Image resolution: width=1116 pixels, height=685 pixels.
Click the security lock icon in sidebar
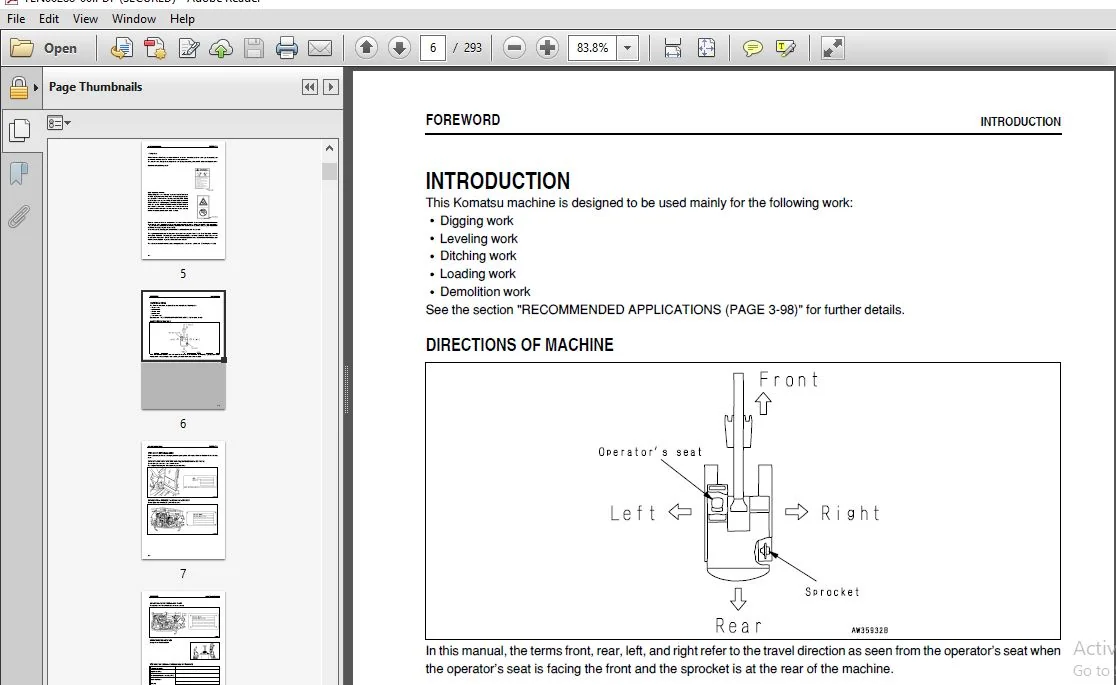point(19,88)
